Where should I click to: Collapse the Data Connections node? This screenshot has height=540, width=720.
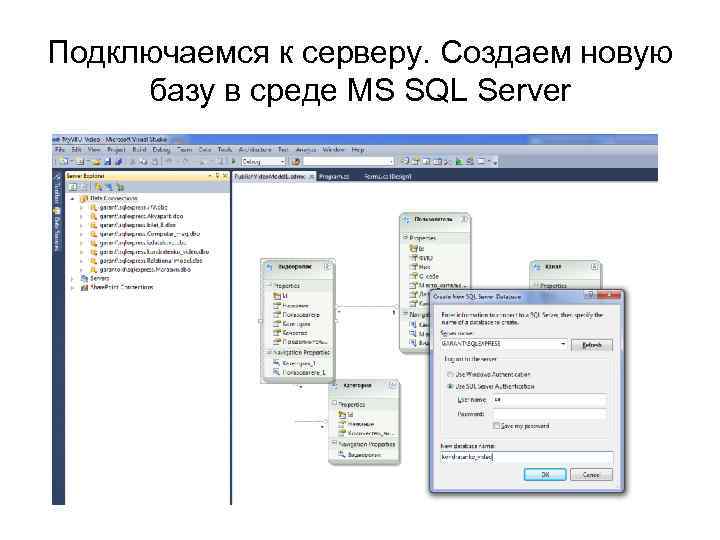tap(73, 198)
